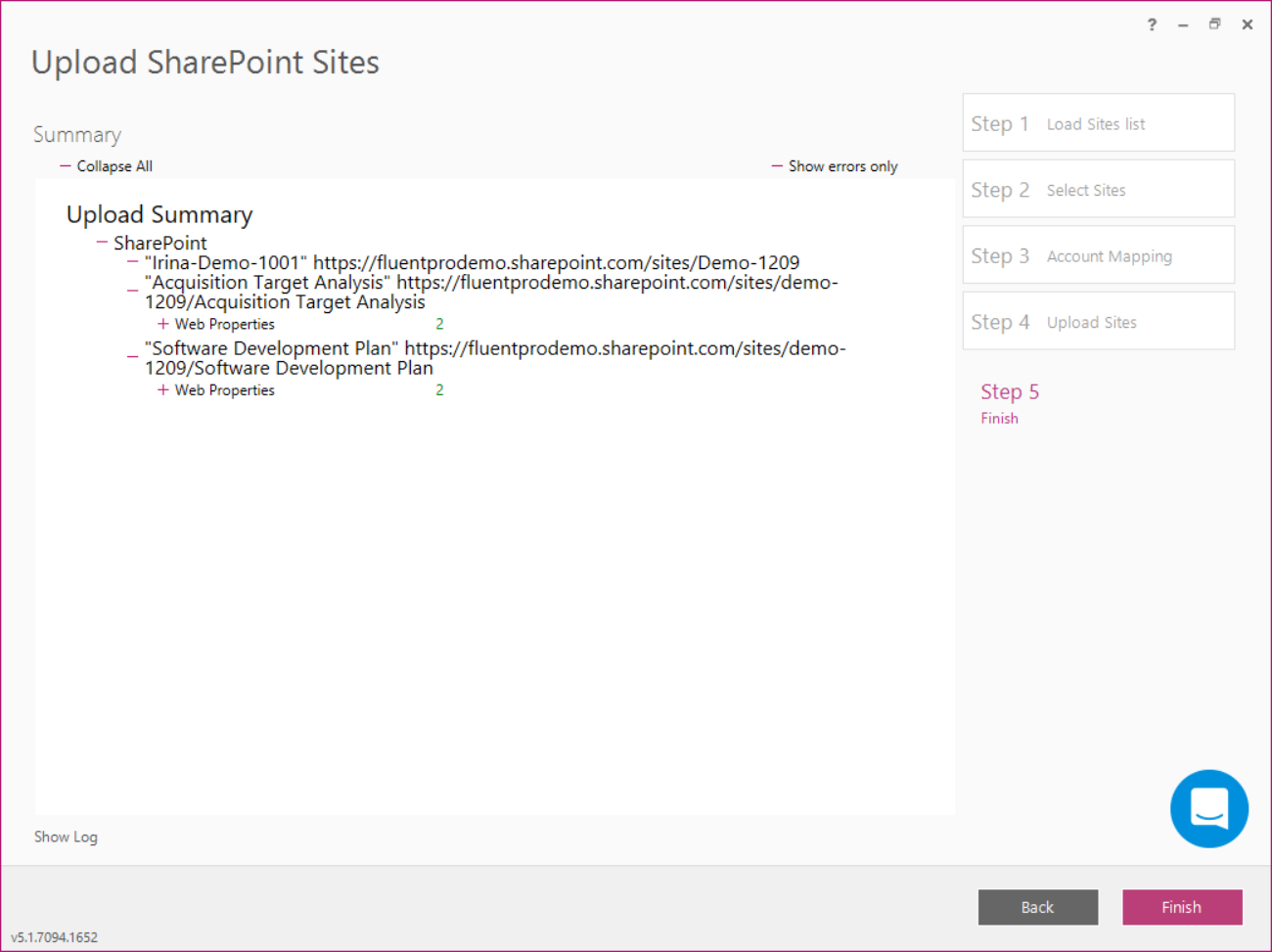
Task: Go to Step 3 Account Mapping
Action: pos(1098,255)
